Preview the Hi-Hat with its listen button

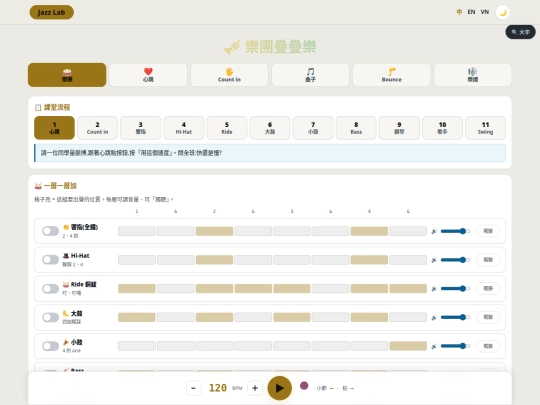coord(488,260)
